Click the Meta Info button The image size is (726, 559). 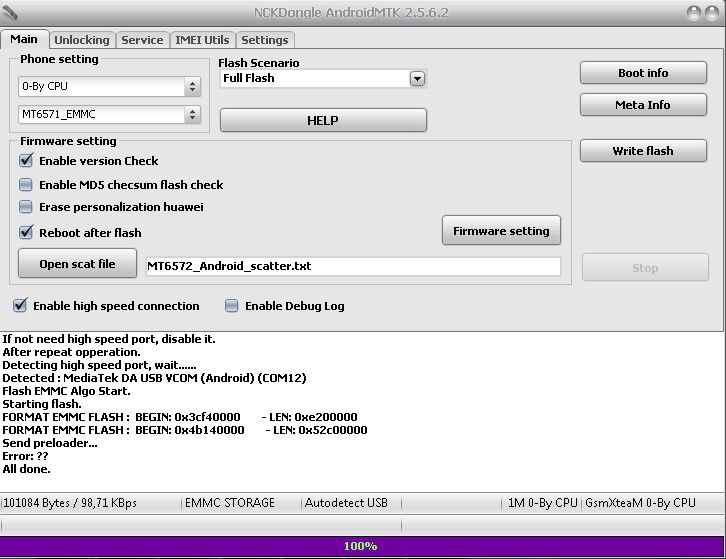point(643,105)
